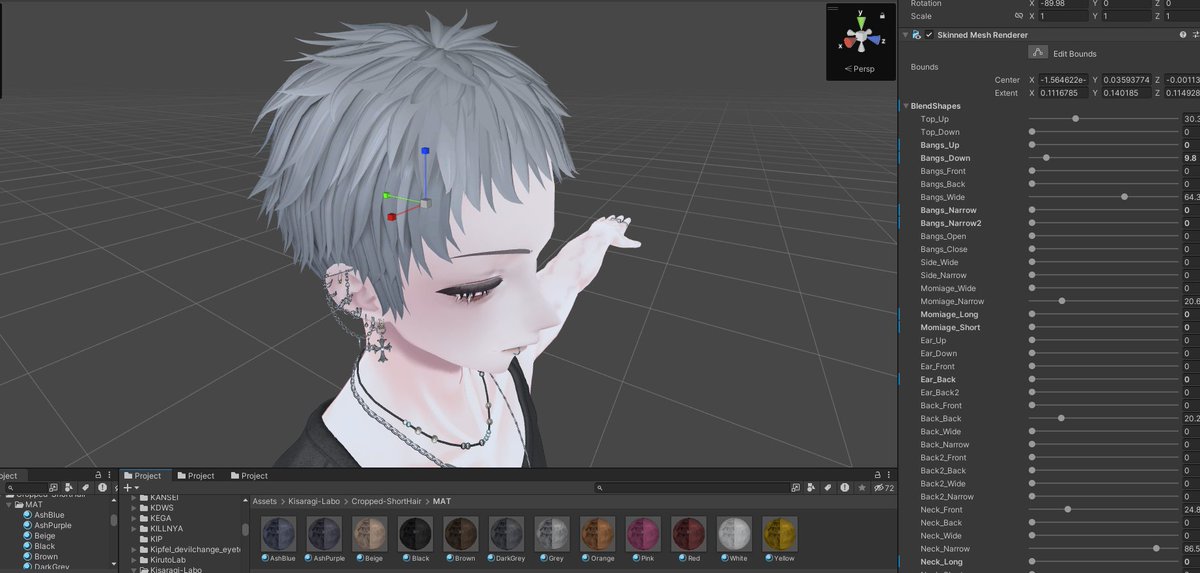This screenshot has height=573, width=1200.
Task: Collapse the MAT folder in left panel
Action: 9,504
